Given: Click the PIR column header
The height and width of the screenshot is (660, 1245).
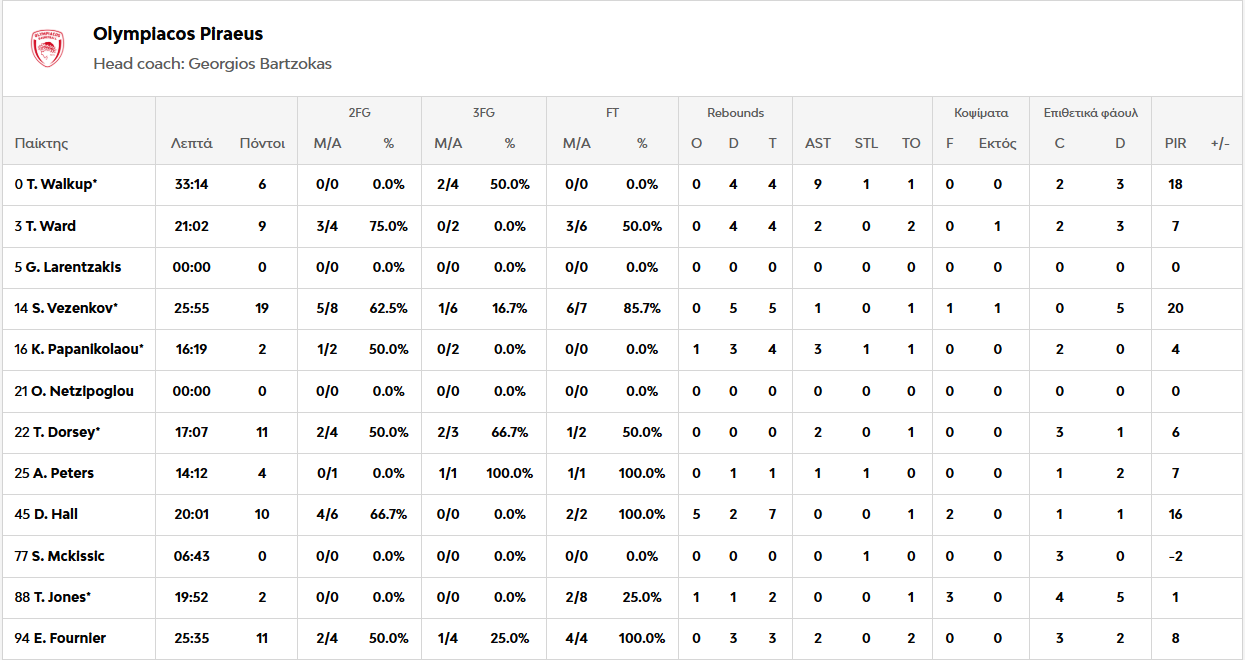Looking at the screenshot, I should click(x=1175, y=143).
